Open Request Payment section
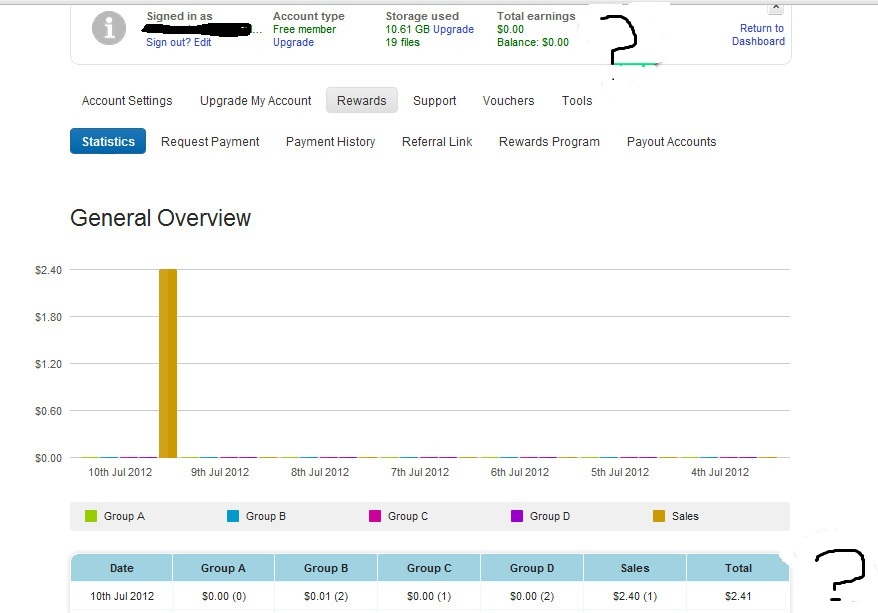 [210, 142]
